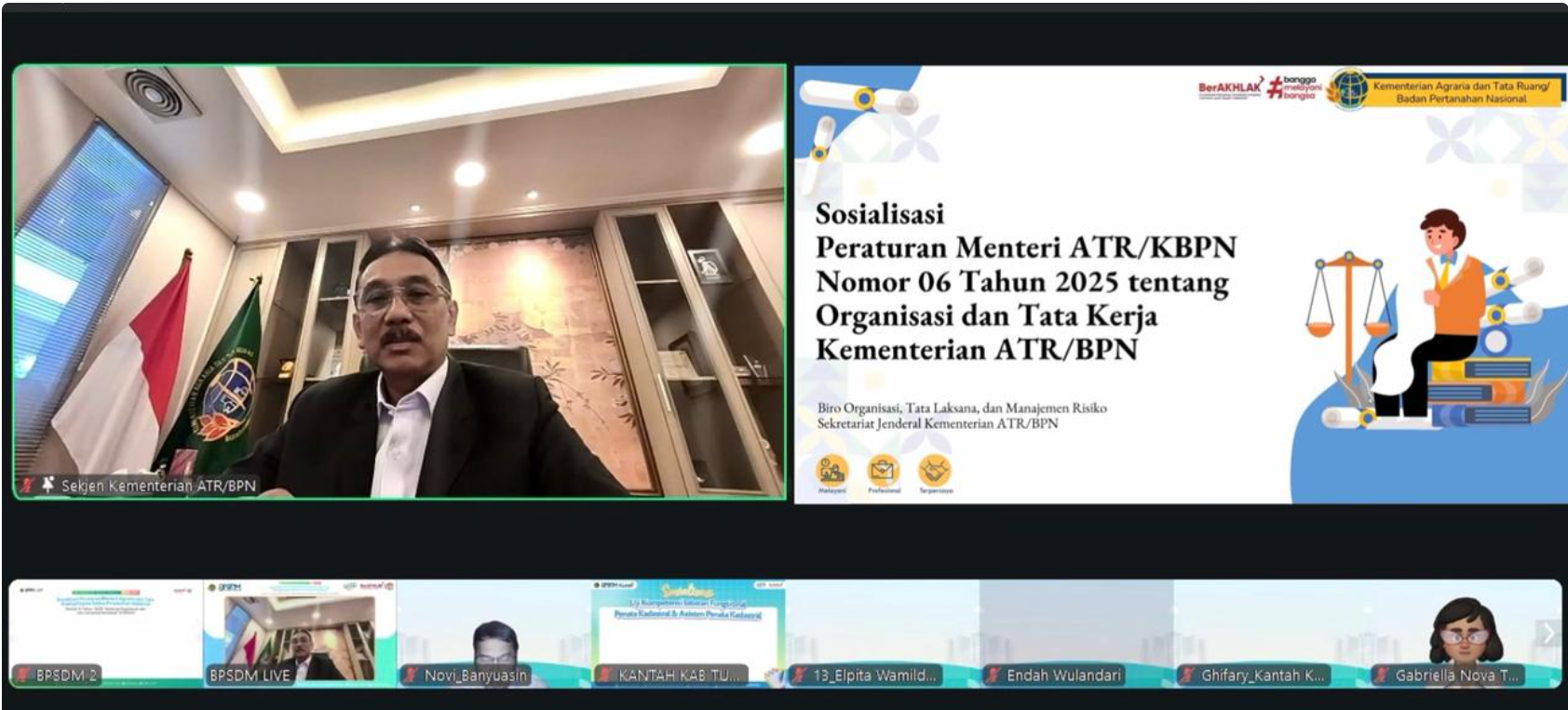Click muted mic icon on Sekjen's video
Screen dimensions: 1568x710
28,485
